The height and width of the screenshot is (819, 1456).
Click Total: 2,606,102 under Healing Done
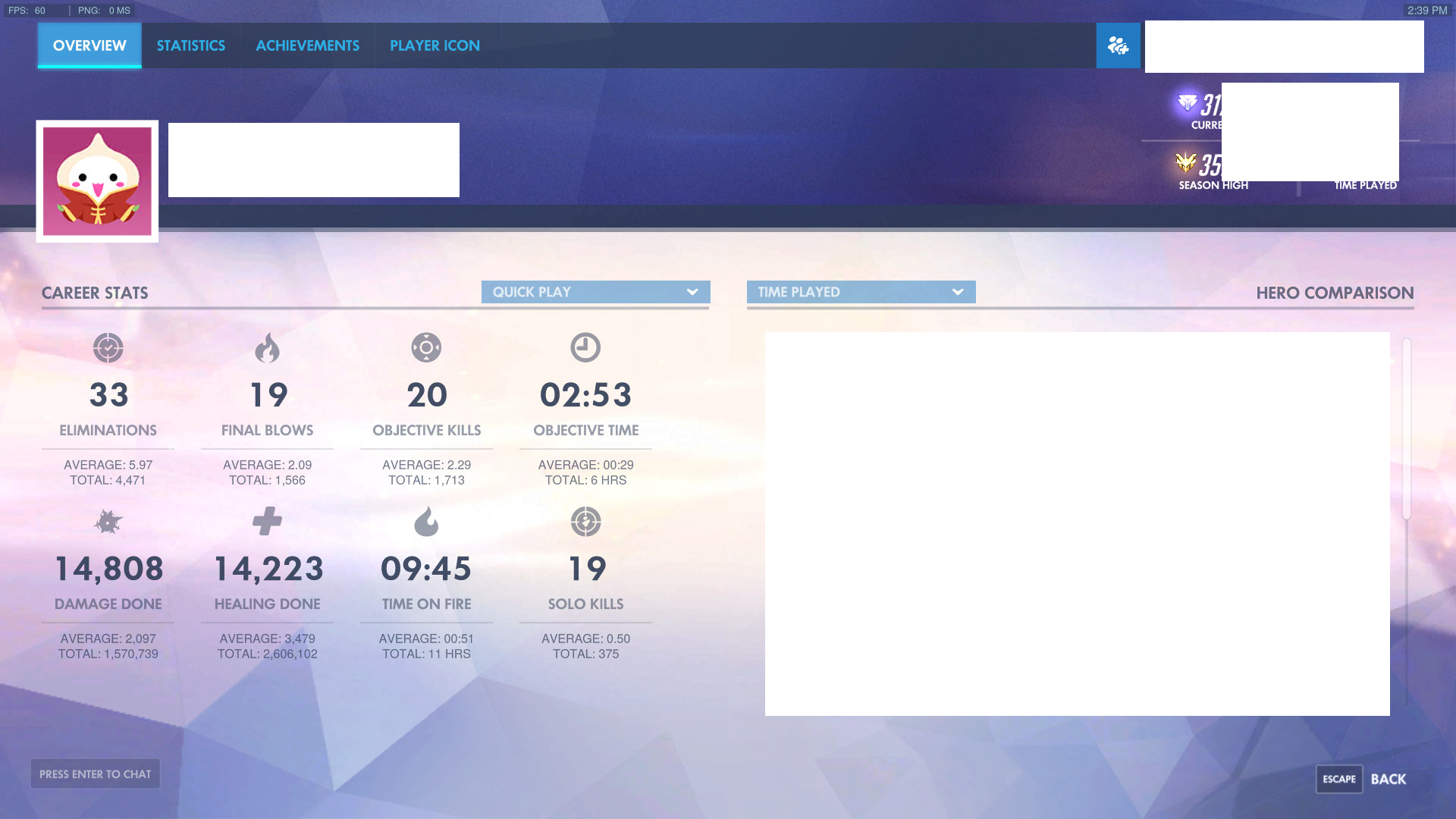(x=268, y=654)
